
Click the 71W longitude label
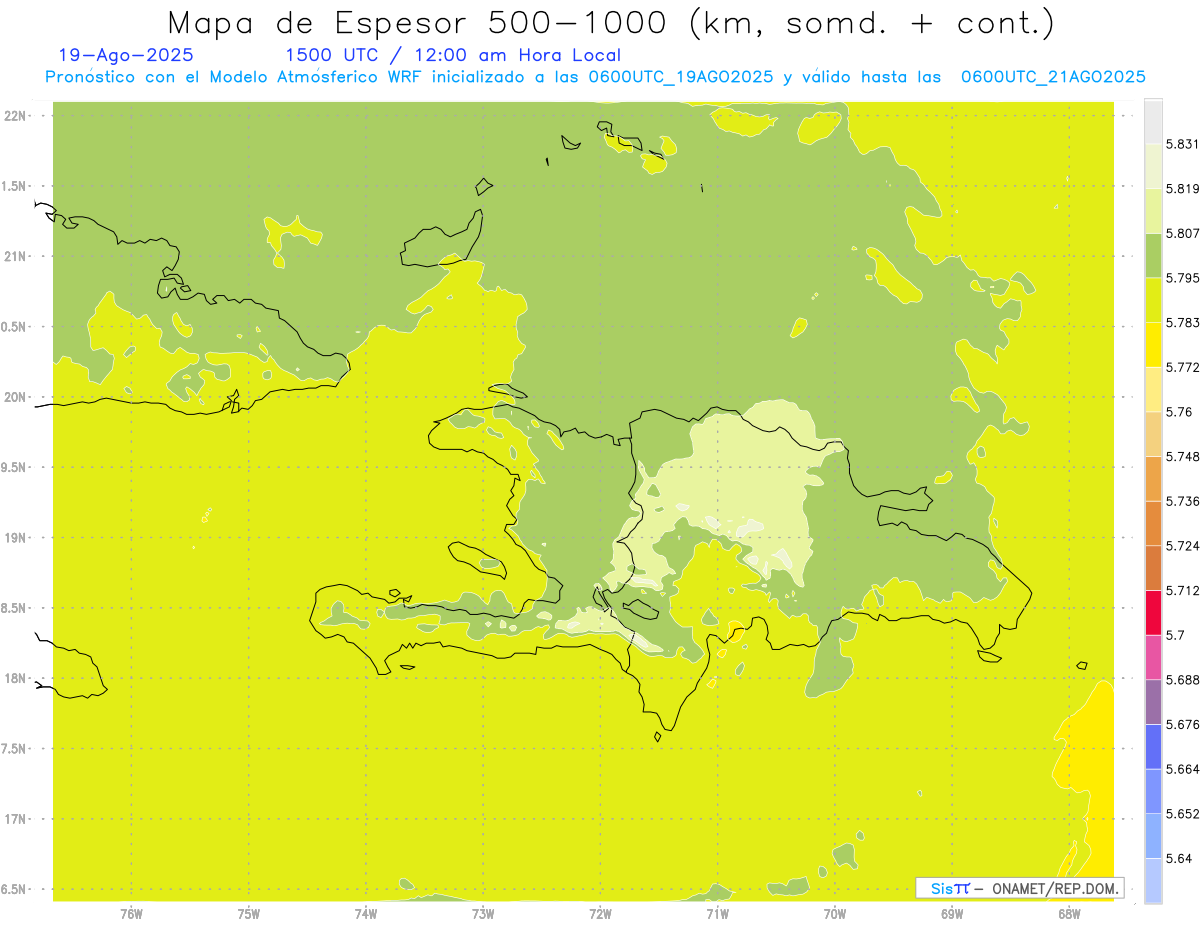click(717, 913)
